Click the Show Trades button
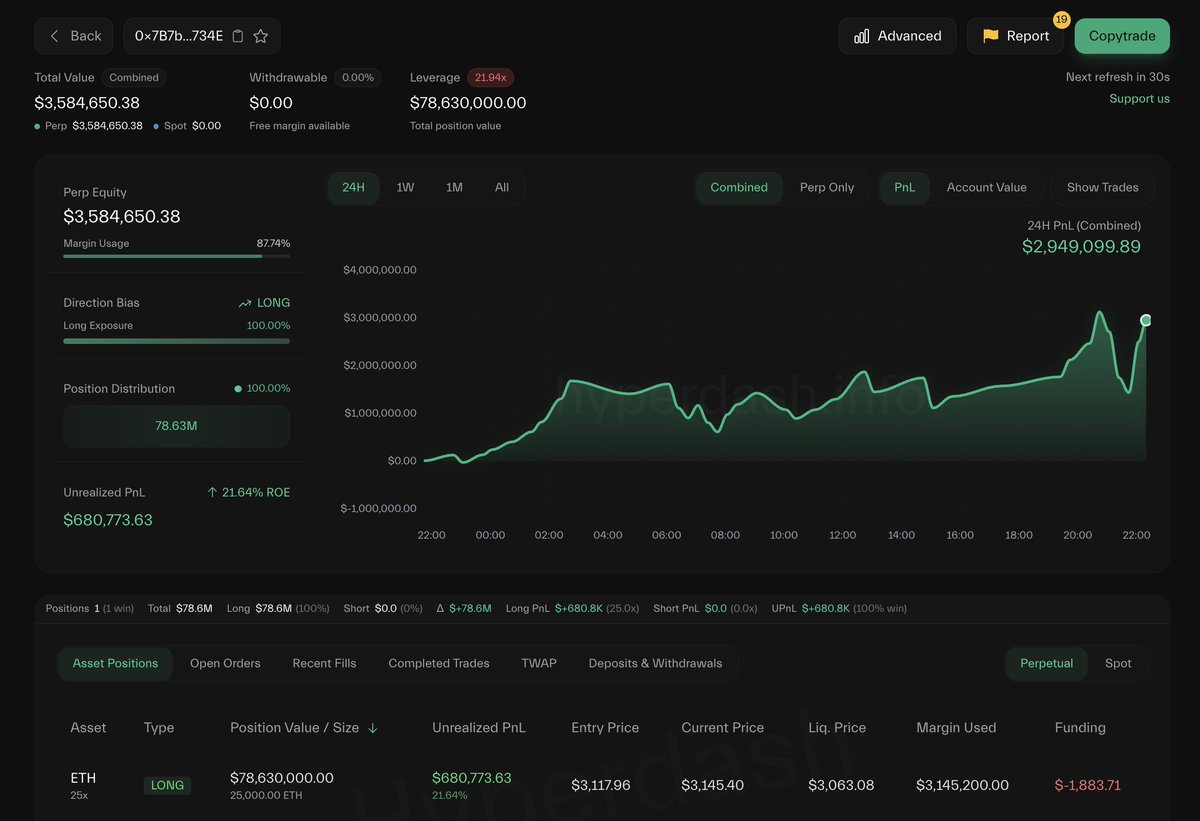This screenshot has height=821, width=1200. [1102, 187]
